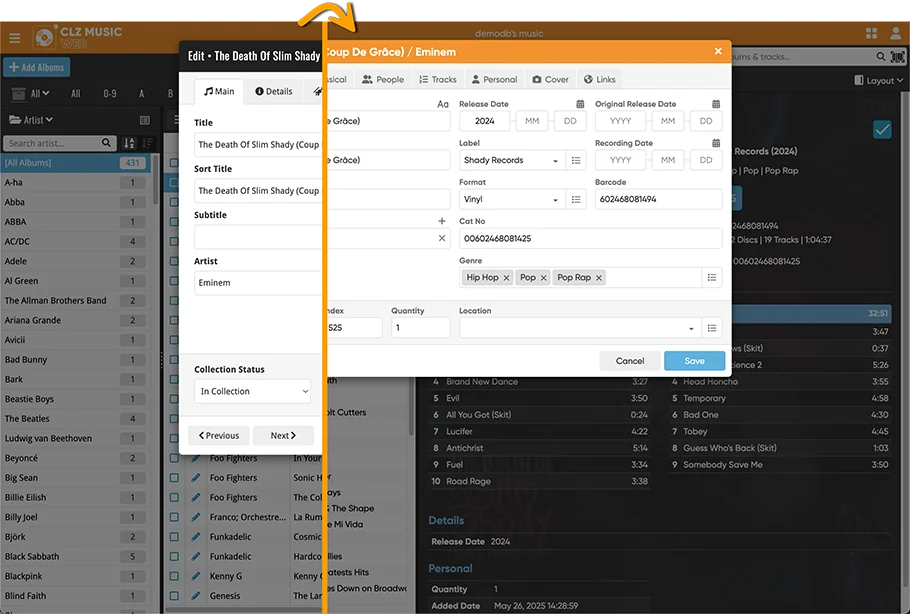Tick the checkbox for the Genesis row
Image resolution: width=910 pixels, height=614 pixels.
point(174,595)
